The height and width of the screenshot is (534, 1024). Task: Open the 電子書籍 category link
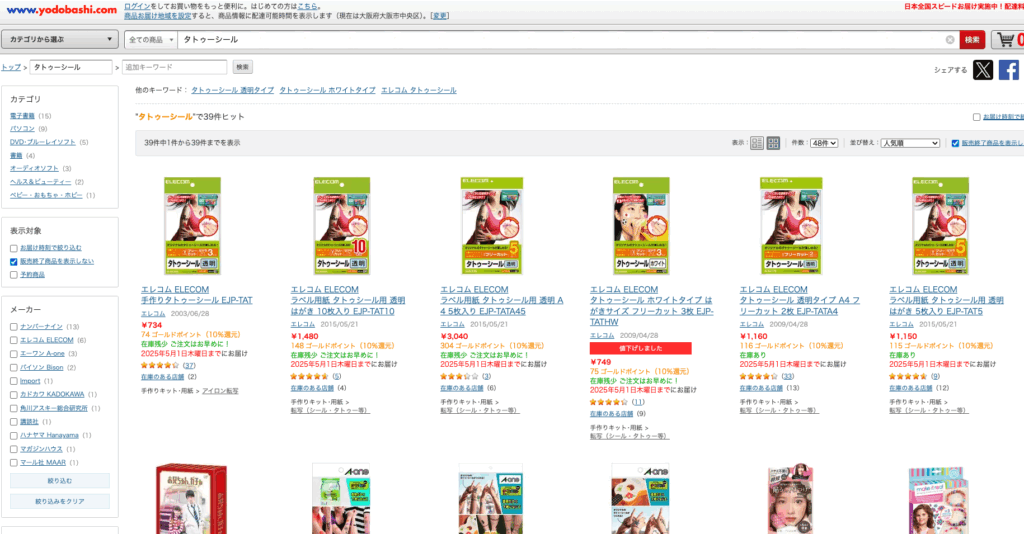22,116
